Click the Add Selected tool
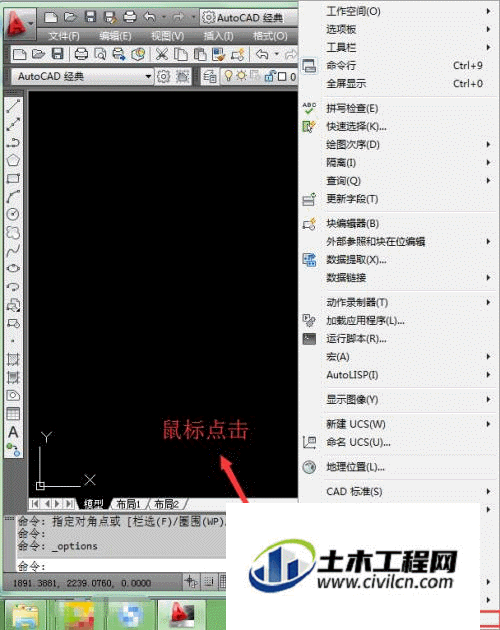This screenshot has height=630, width=500. [x=13, y=450]
